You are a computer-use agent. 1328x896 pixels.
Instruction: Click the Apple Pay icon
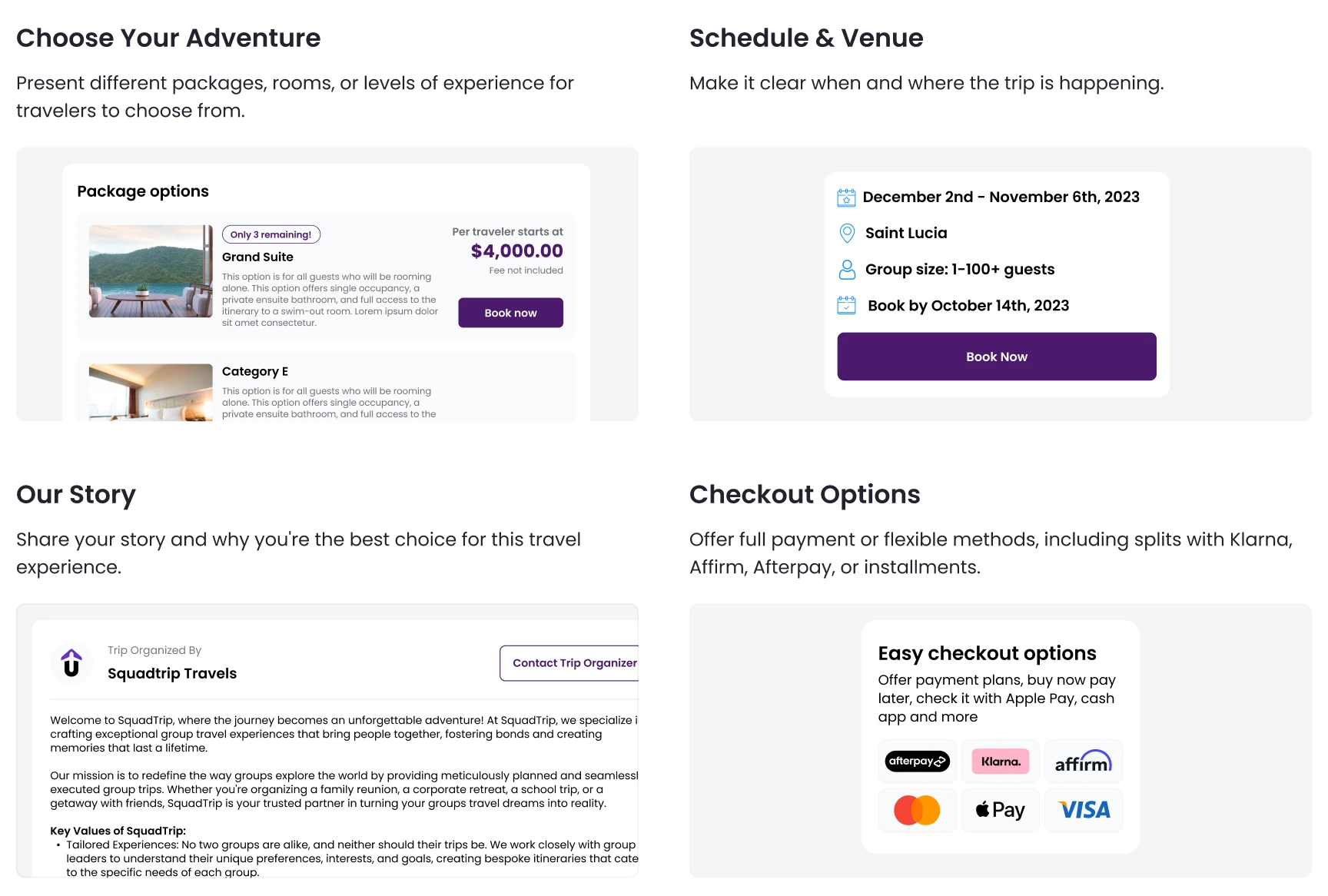pos(1000,809)
